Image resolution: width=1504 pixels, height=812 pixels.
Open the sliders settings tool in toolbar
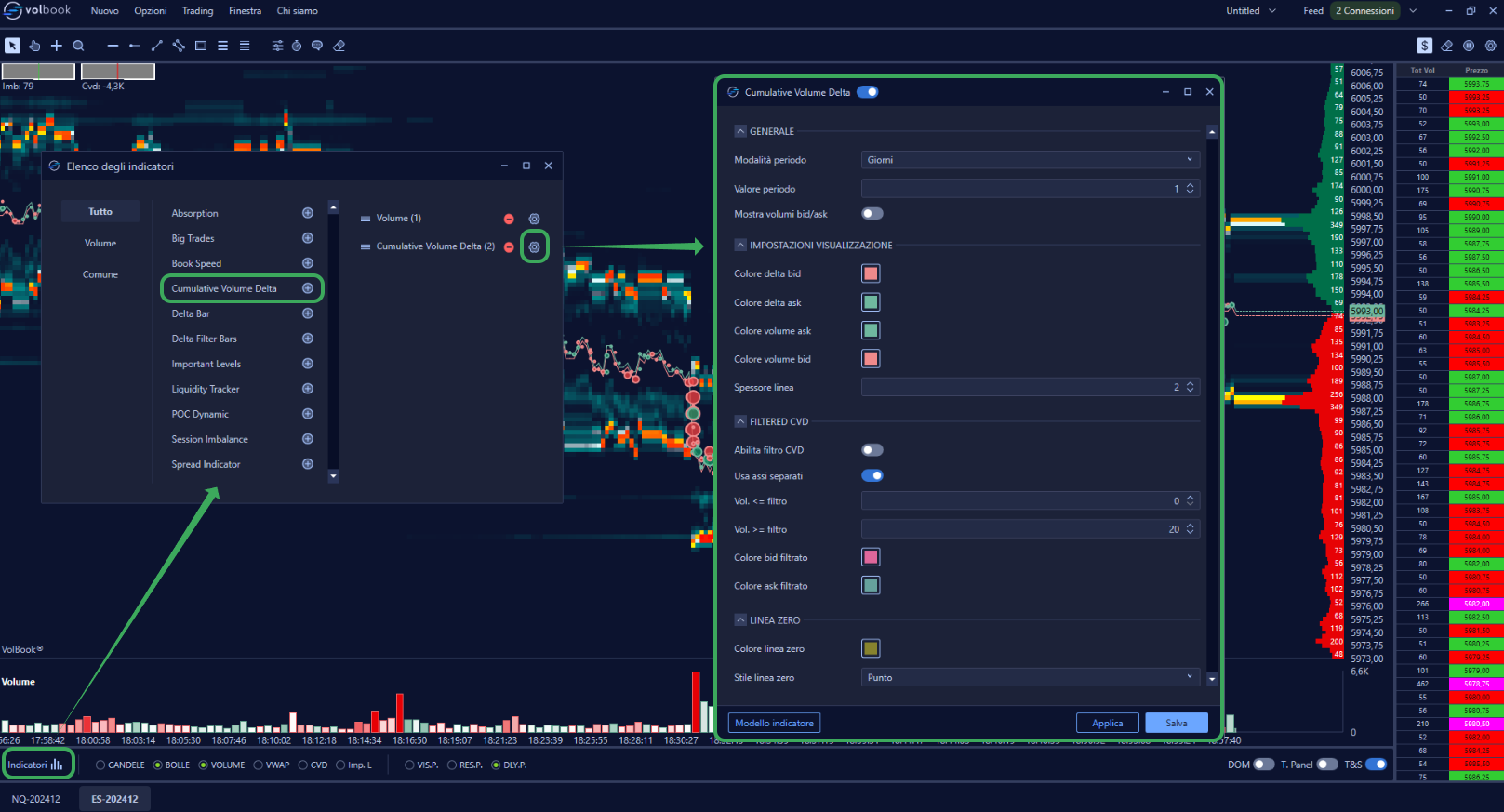277,46
